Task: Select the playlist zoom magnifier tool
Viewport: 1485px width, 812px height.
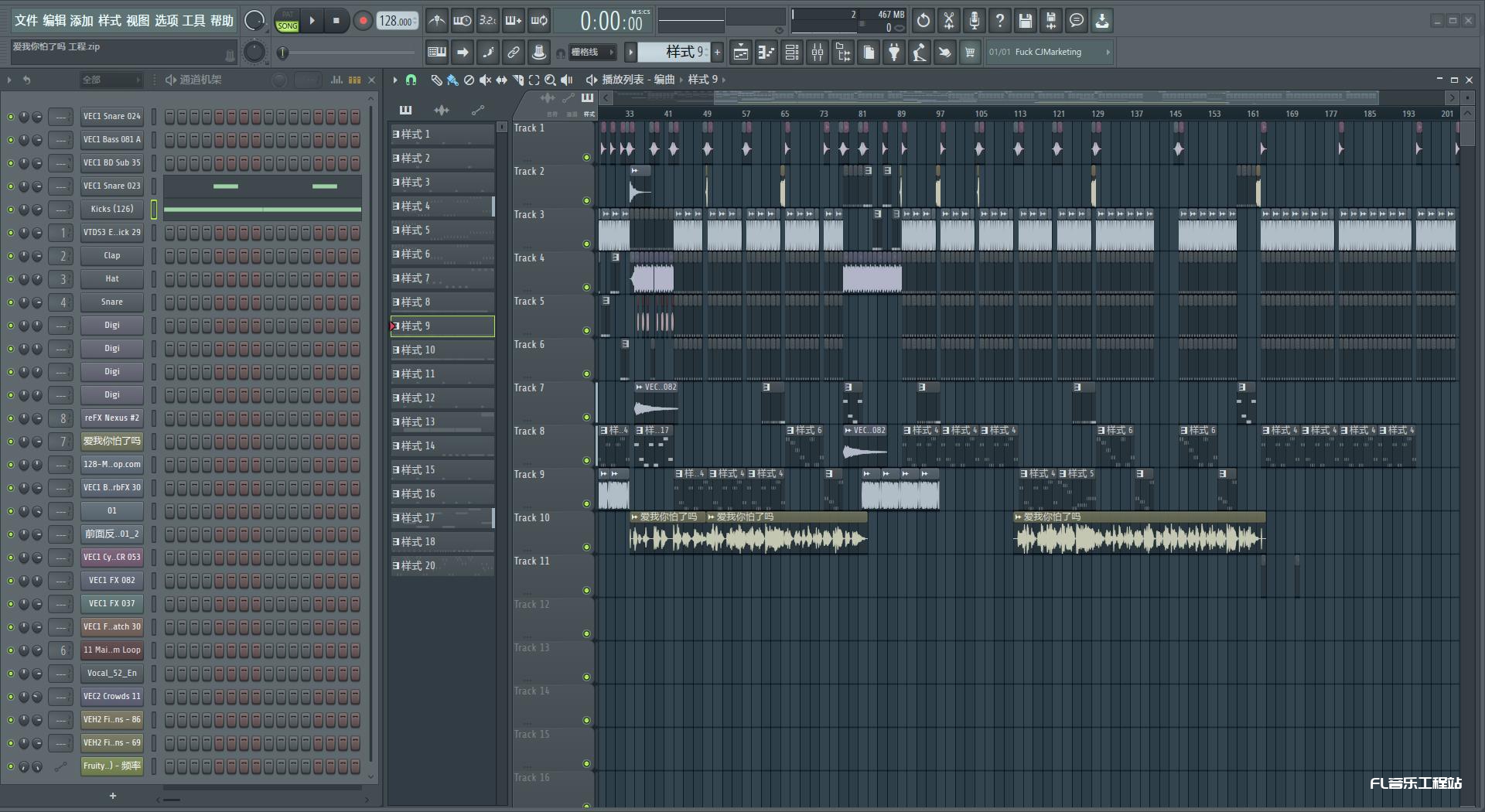Action: 550,80
